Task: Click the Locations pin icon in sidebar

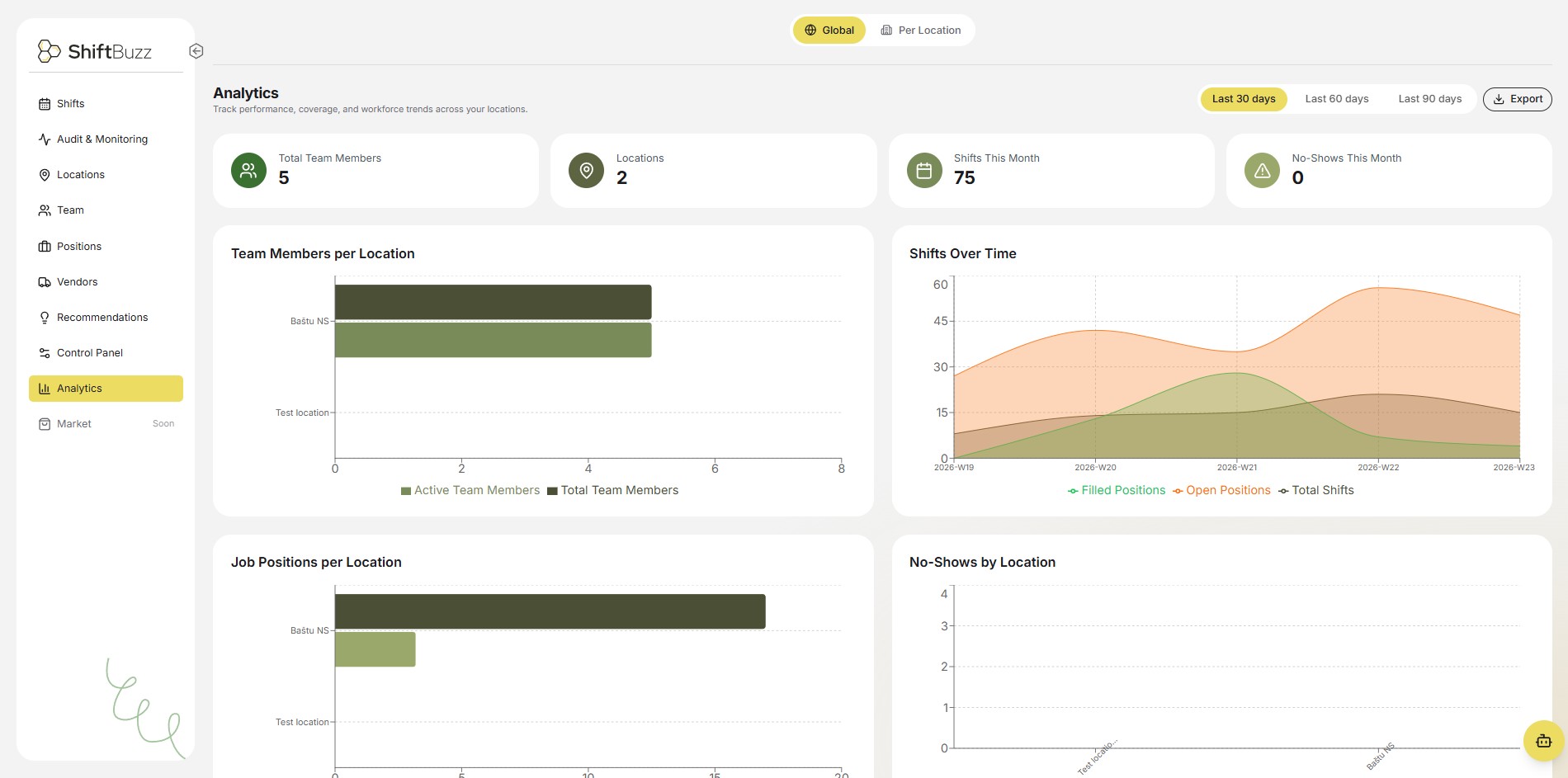Action: pyautogui.click(x=45, y=175)
